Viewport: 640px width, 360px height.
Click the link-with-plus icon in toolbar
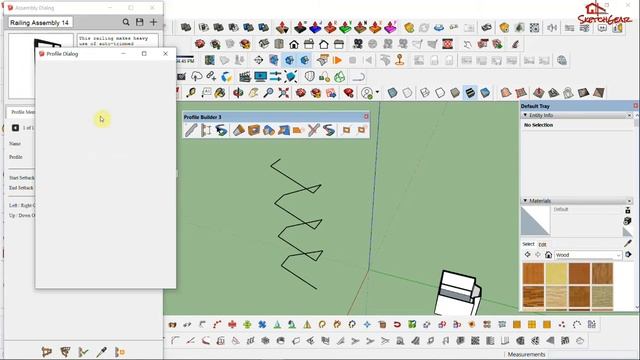[211, 76]
